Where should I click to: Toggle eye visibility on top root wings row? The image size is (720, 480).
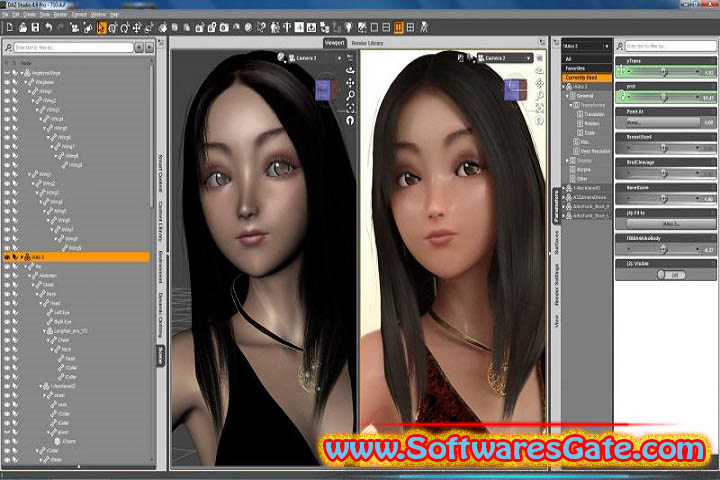(x=7, y=73)
